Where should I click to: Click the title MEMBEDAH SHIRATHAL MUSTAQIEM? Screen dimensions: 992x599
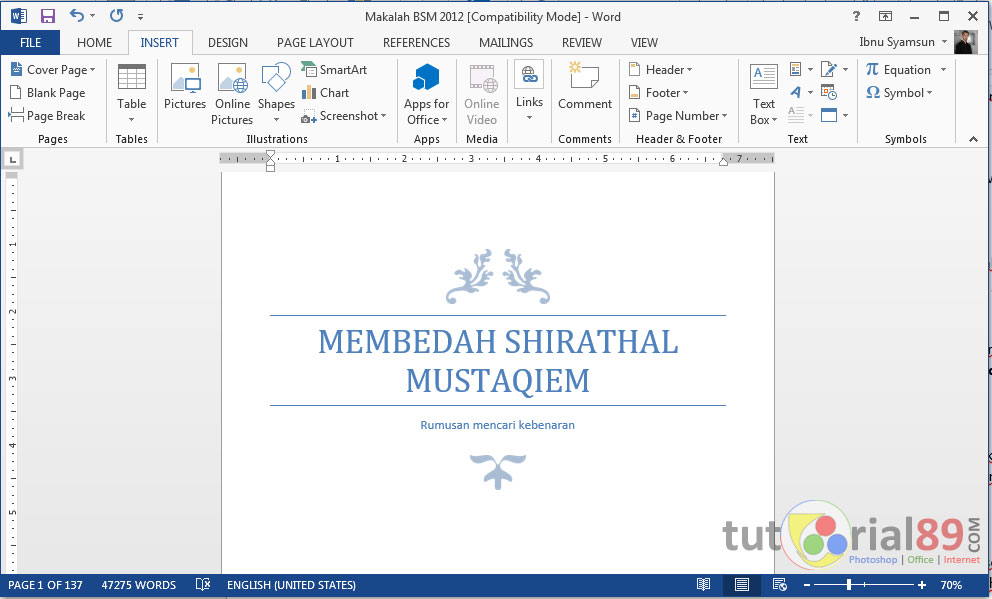pyautogui.click(x=498, y=361)
